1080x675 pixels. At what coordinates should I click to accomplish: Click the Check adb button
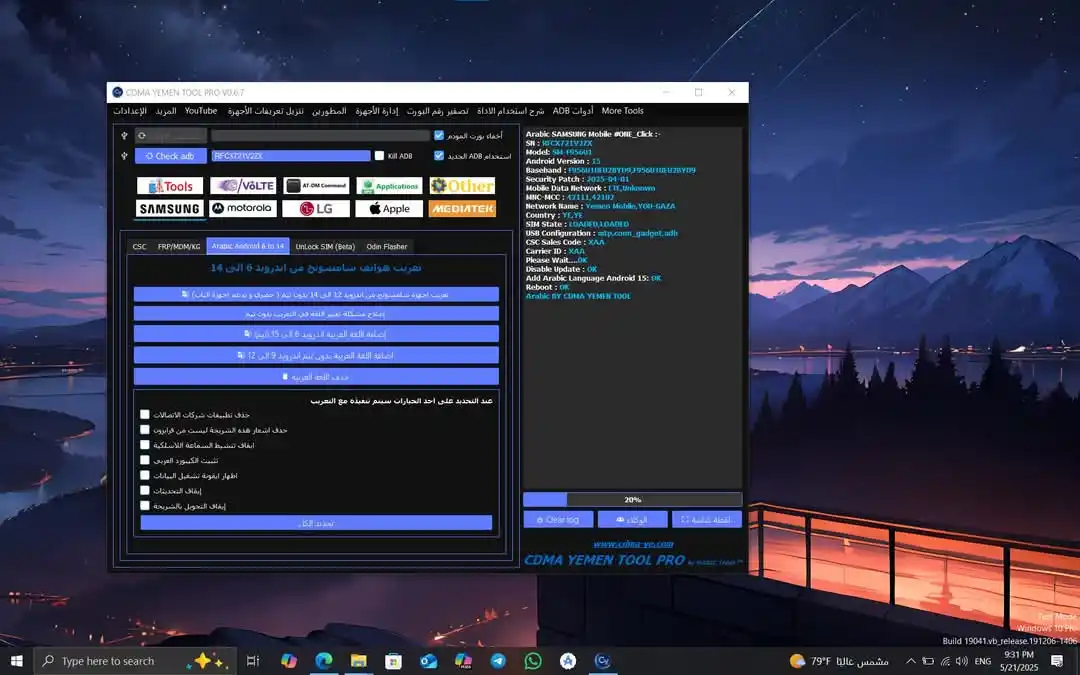(171, 156)
